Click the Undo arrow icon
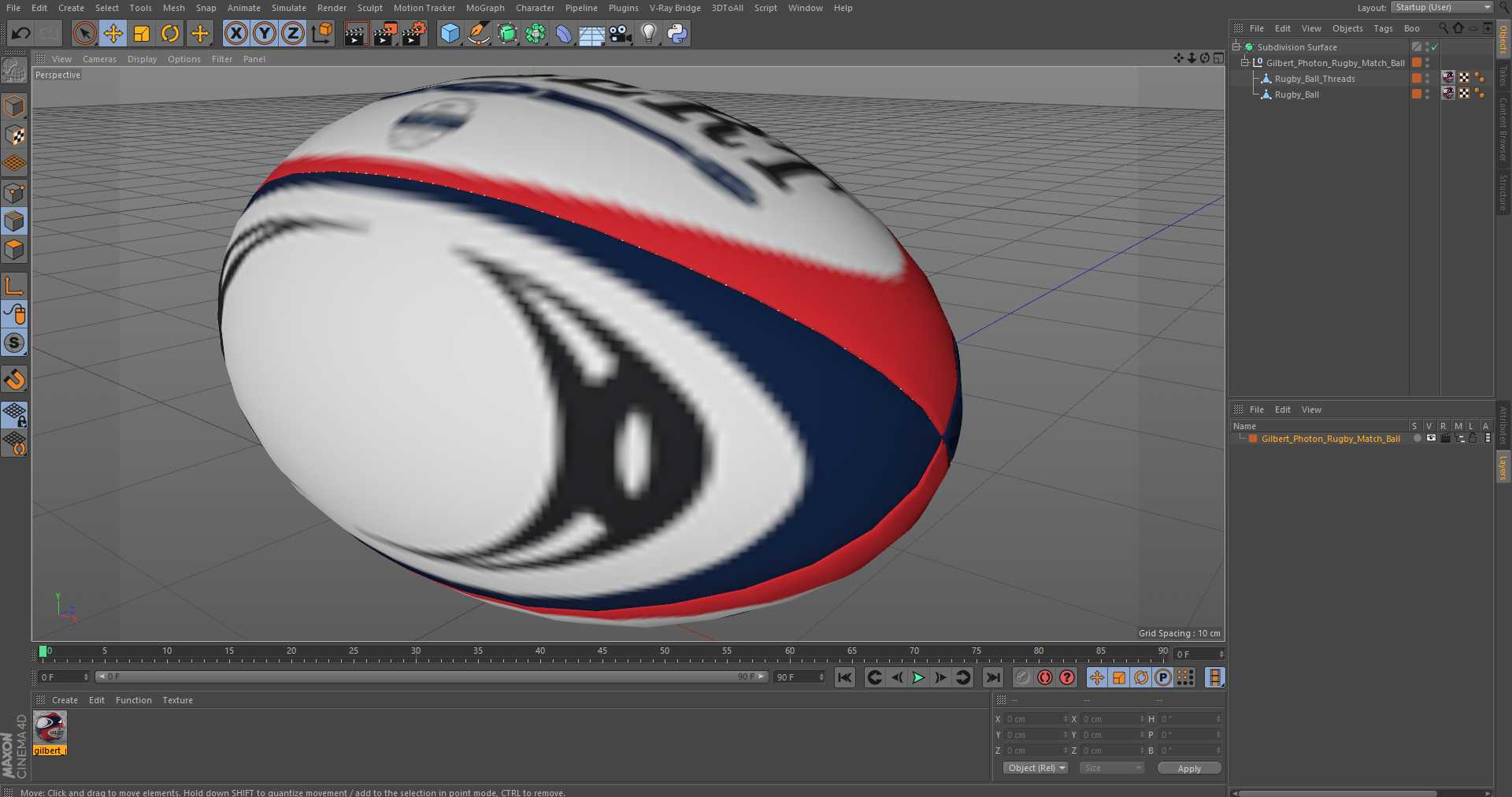 [21, 33]
